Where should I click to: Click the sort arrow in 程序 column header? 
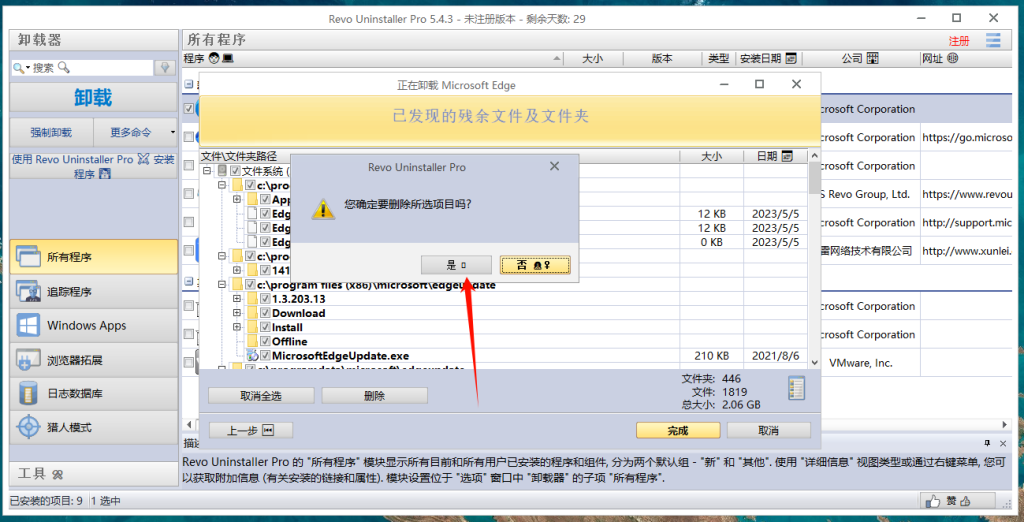click(x=556, y=59)
